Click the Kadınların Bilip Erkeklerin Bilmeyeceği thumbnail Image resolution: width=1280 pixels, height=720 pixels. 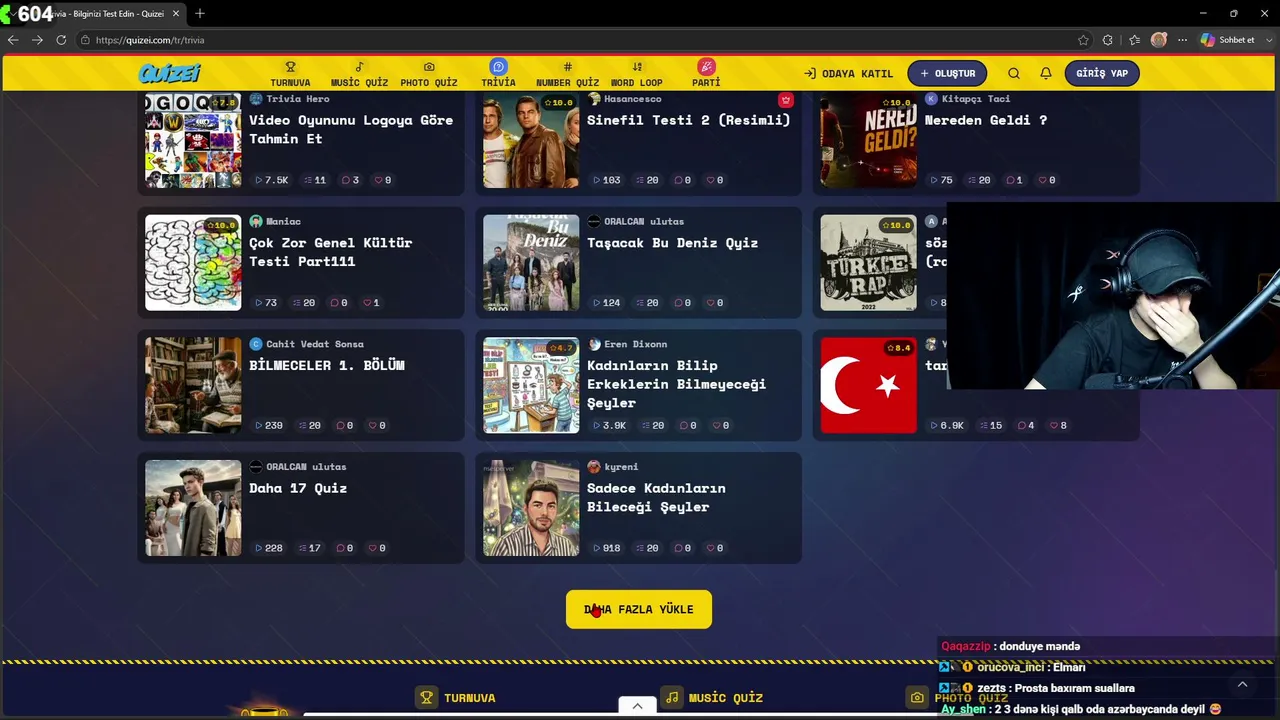[x=531, y=385]
